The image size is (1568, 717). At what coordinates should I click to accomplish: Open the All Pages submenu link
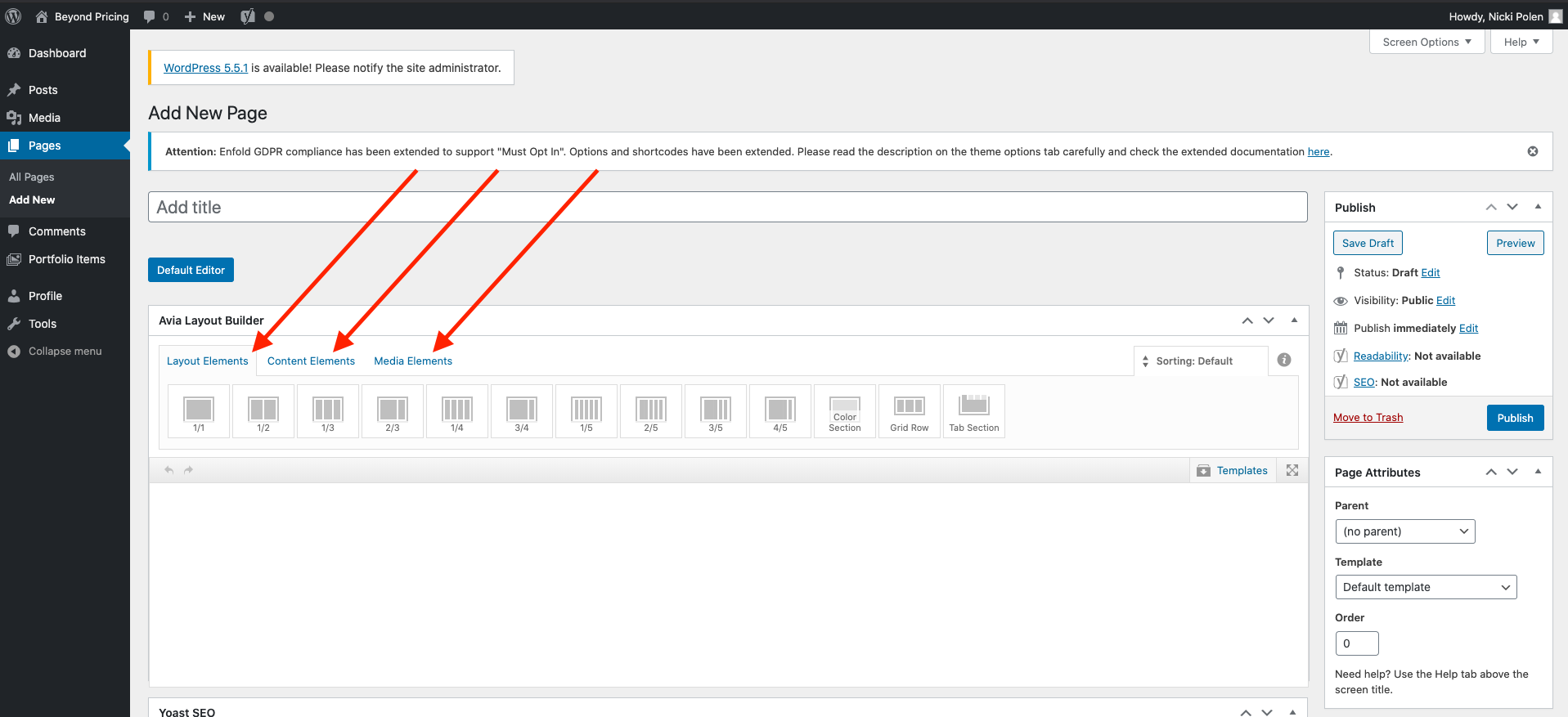tap(32, 177)
